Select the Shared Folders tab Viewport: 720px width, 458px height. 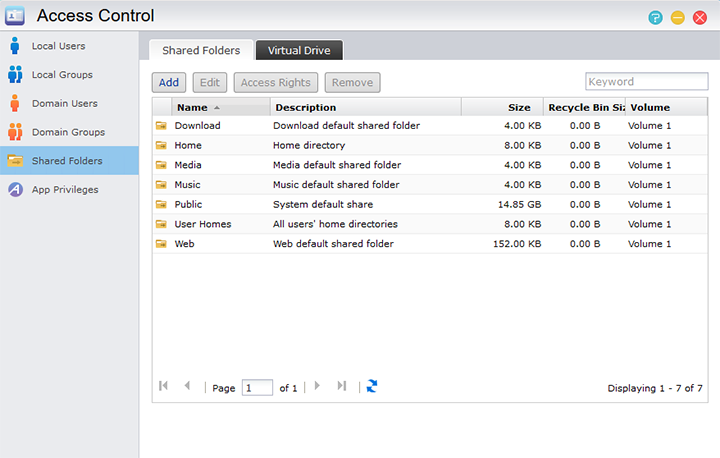(x=200, y=50)
